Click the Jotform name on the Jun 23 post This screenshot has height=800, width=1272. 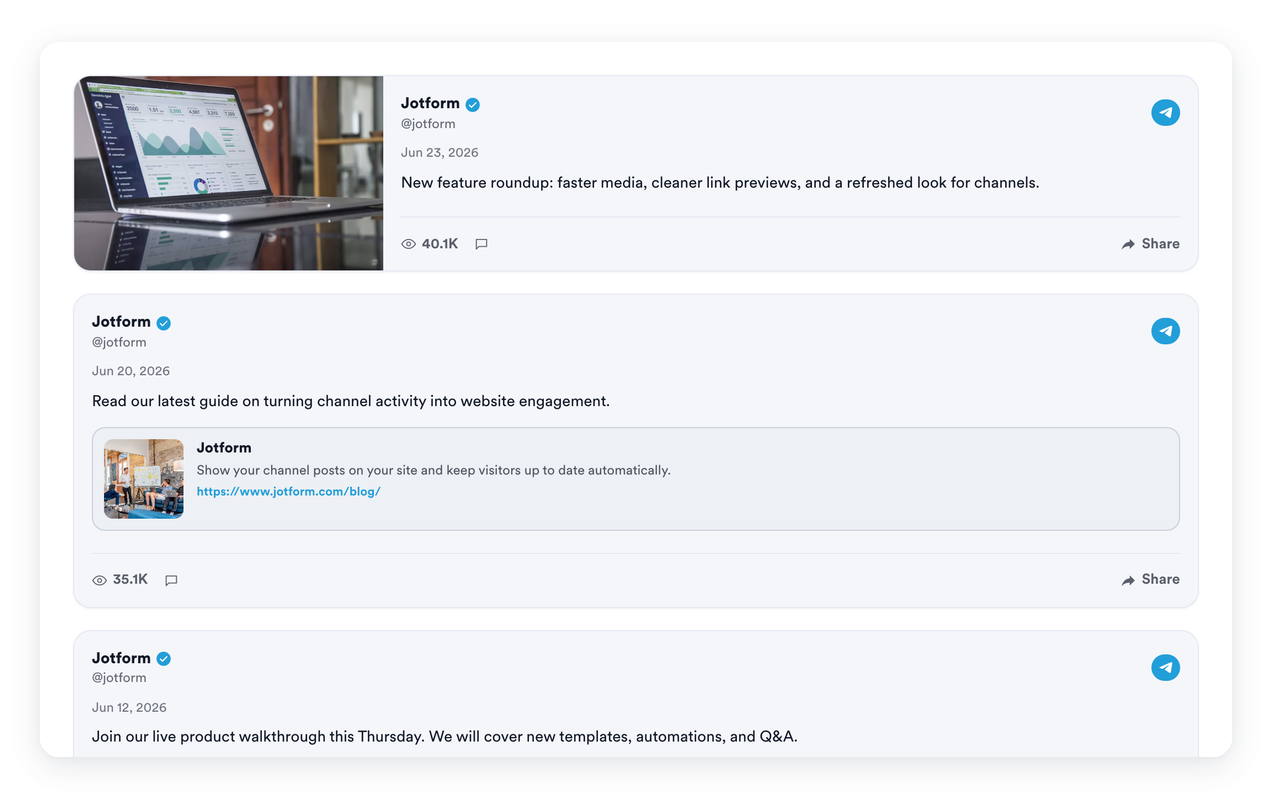click(430, 103)
